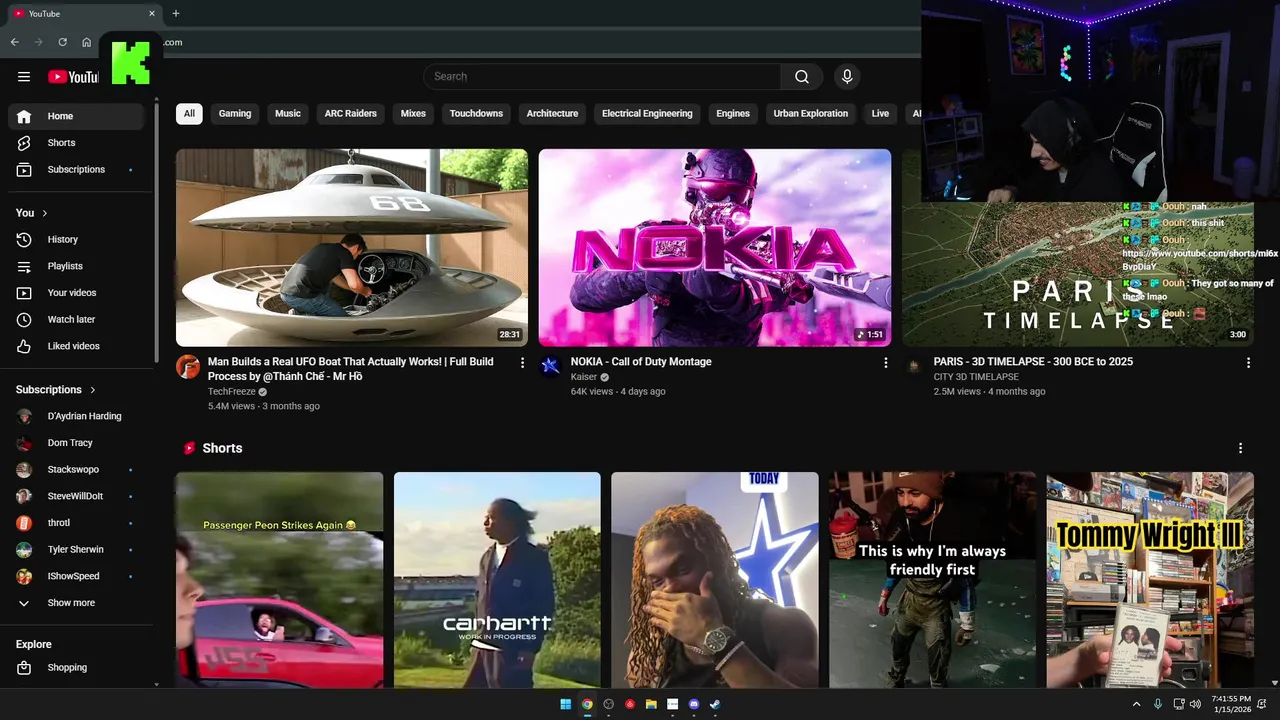Screen dimensions: 1280x720
Task: Click TechFreeze channel avatar
Action: click(188, 367)
